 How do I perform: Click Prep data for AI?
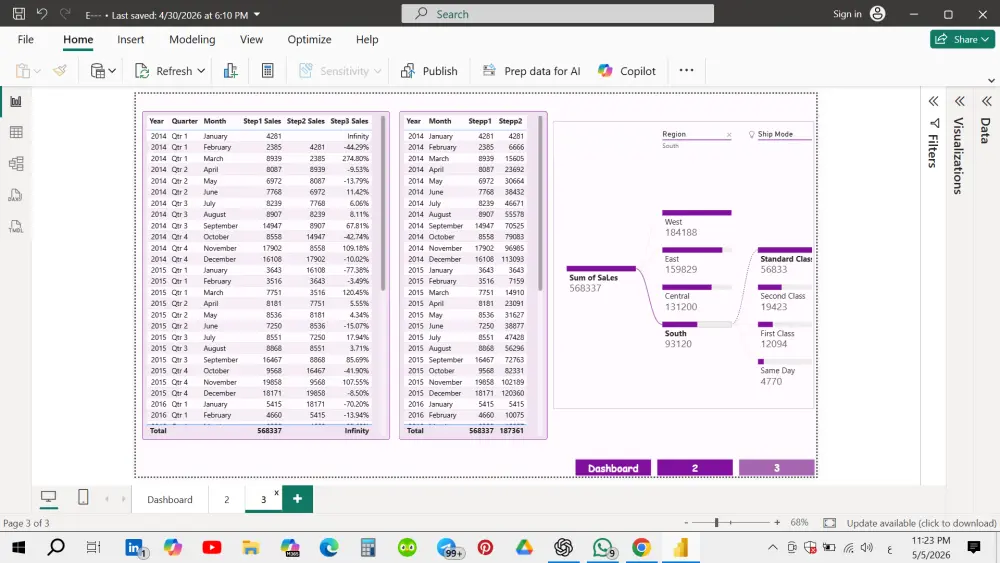click(531, 71)
